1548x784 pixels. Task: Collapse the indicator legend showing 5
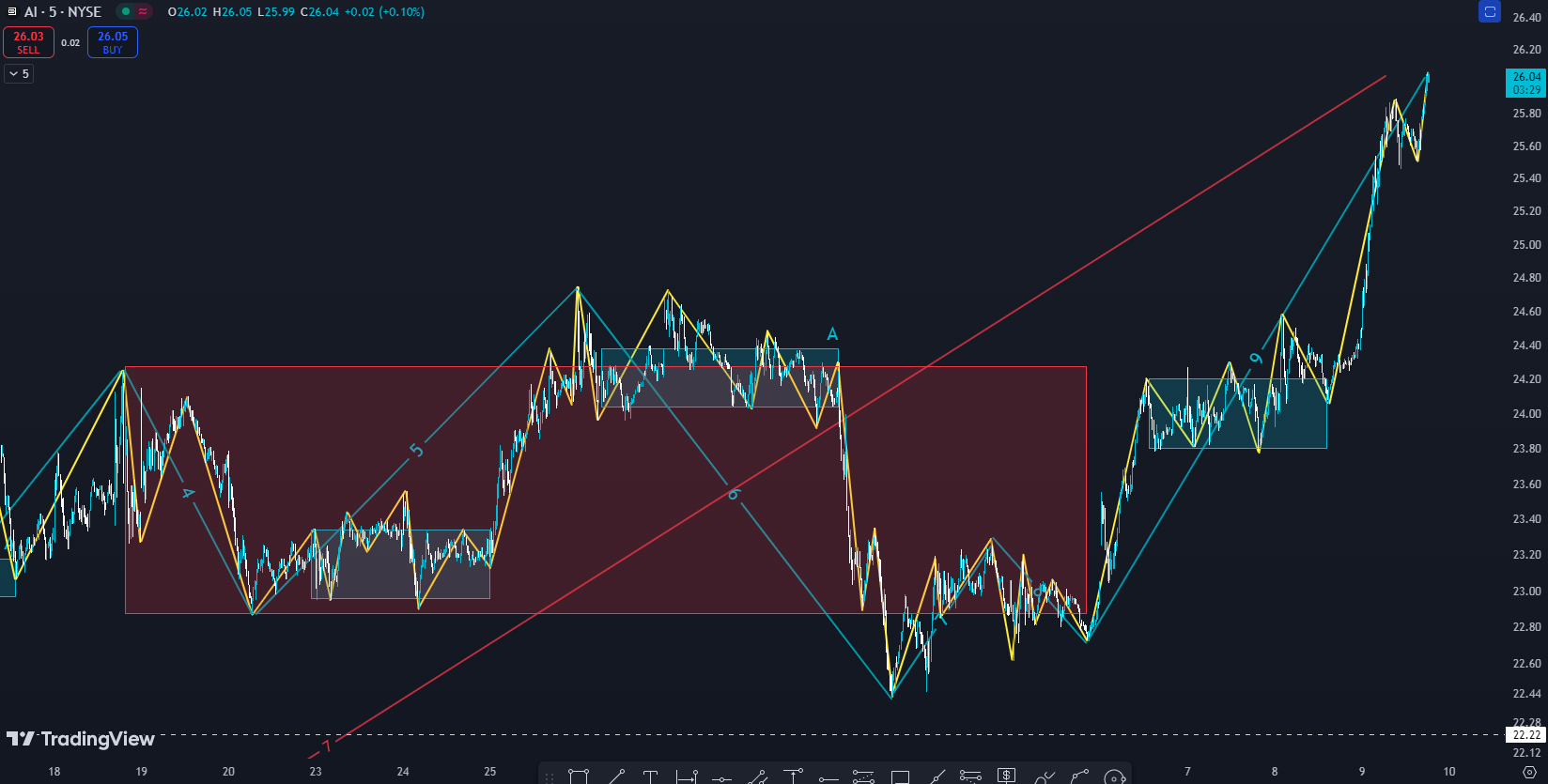[x=19, y=73]
